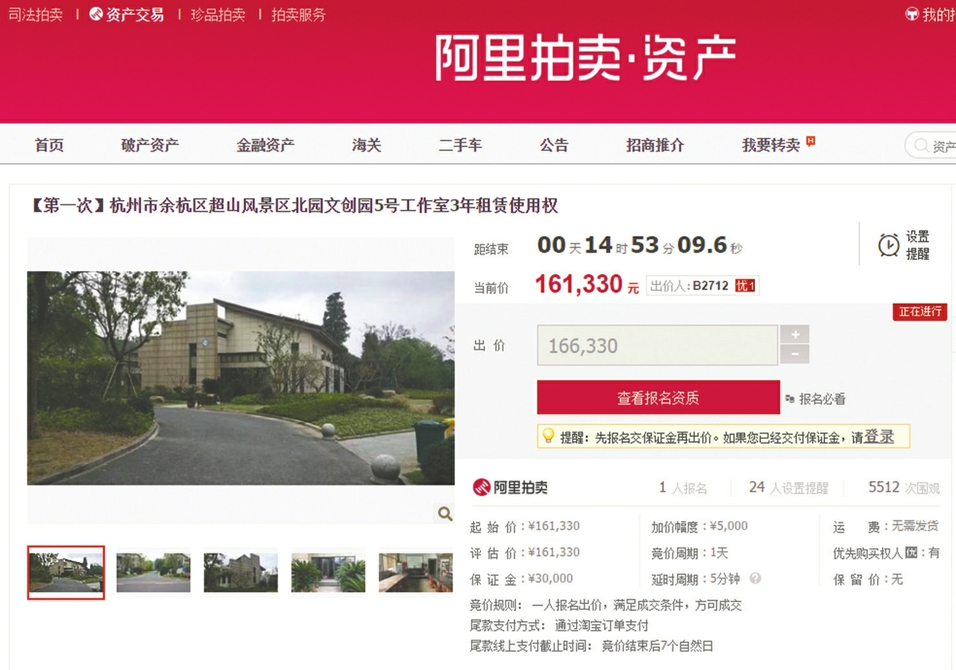Open 我要转卖 navigation tab

(771, 145)
